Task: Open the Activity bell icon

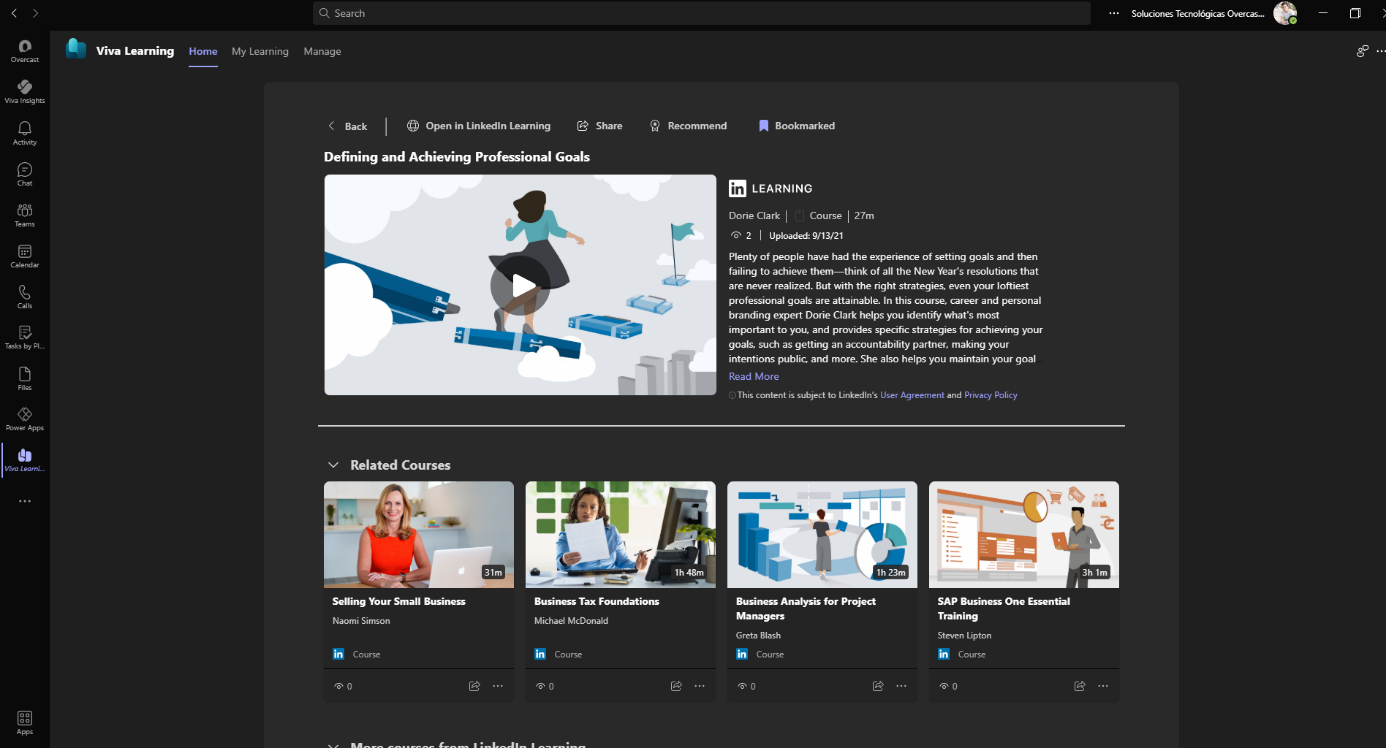Action: pyautogui.click(x=25, y=133)
